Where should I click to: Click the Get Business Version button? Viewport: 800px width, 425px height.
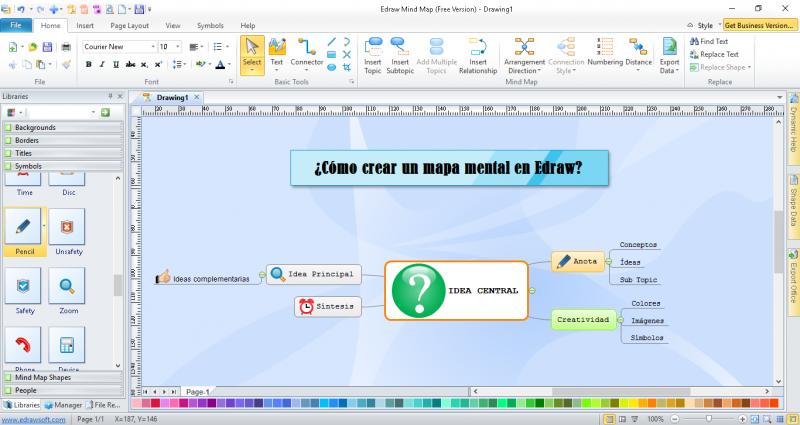(758, 24)
